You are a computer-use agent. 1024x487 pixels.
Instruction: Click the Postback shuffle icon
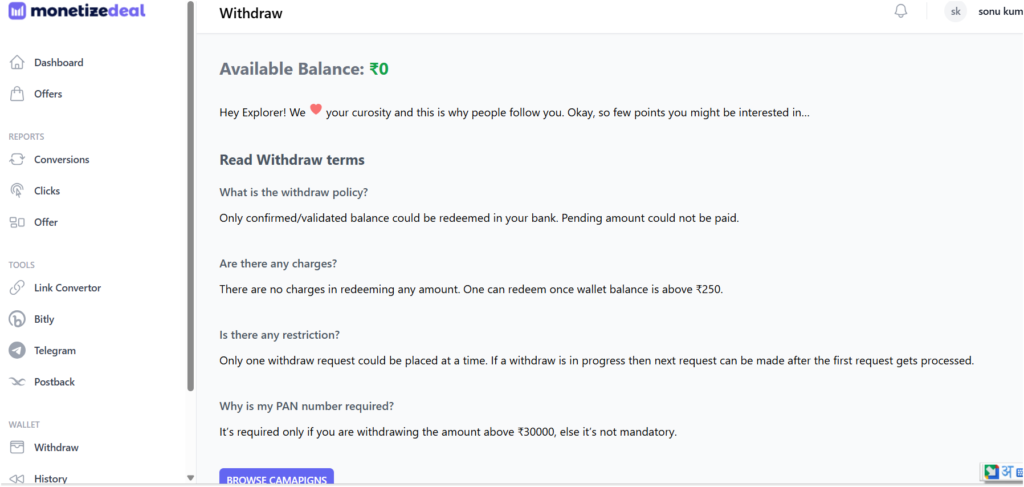click(x=17, y=382)
